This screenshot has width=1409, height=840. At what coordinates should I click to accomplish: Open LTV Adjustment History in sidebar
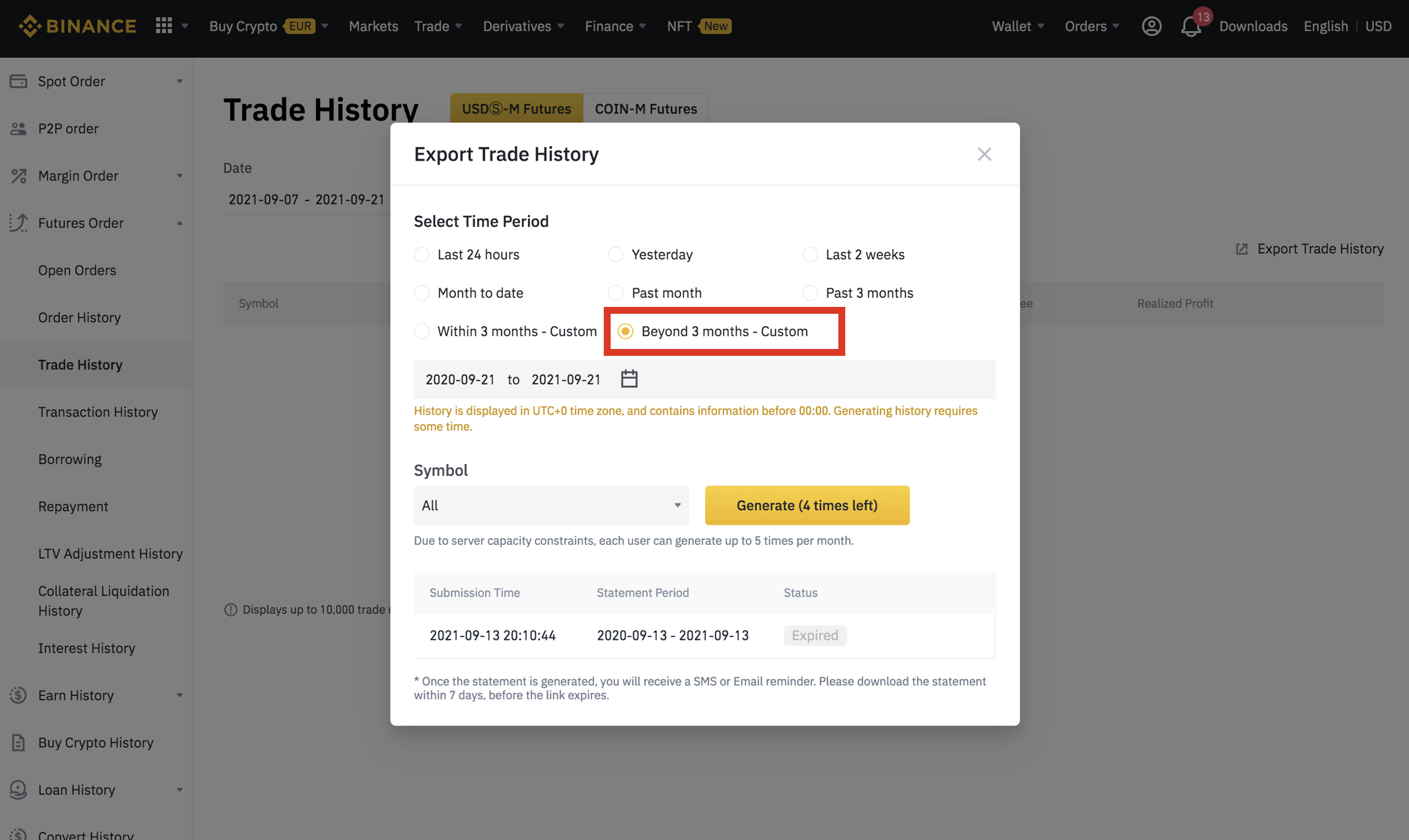point(110,554)
